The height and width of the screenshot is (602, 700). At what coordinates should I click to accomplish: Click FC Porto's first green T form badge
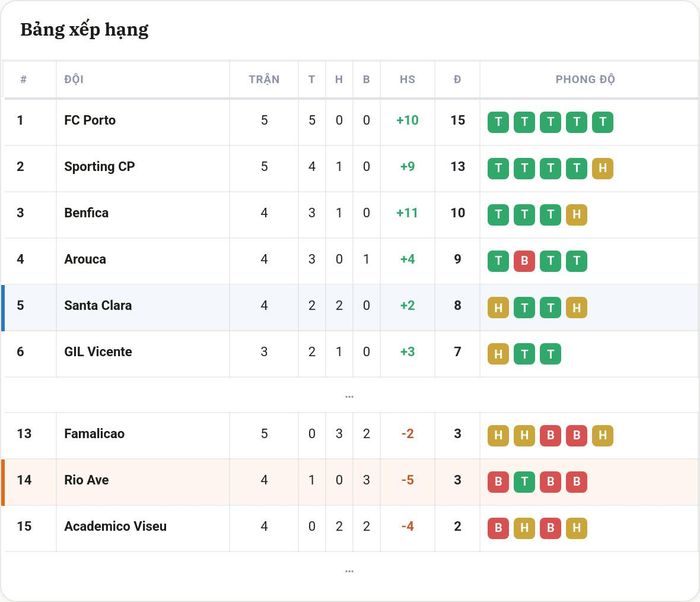[x=498, y=122]
